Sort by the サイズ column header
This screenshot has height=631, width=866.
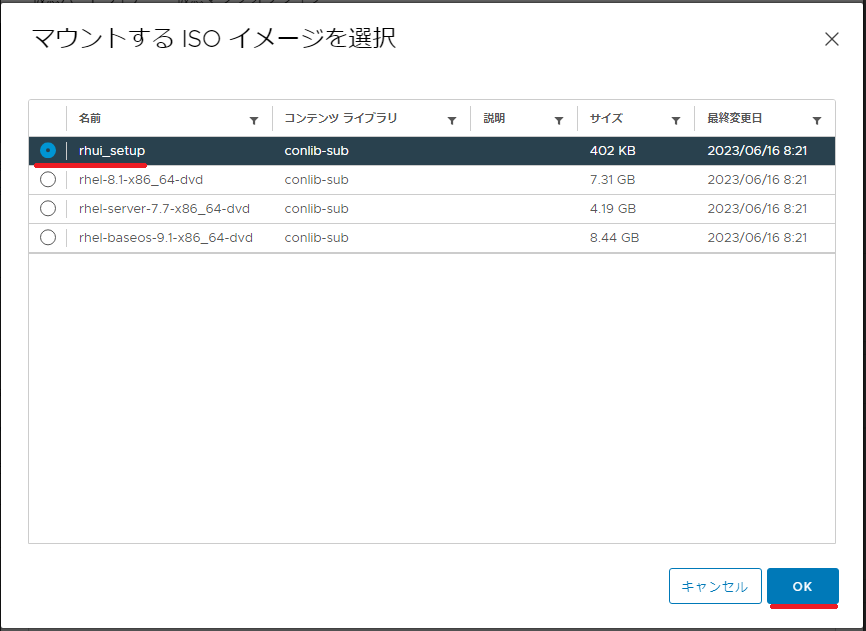pos(606,118)
